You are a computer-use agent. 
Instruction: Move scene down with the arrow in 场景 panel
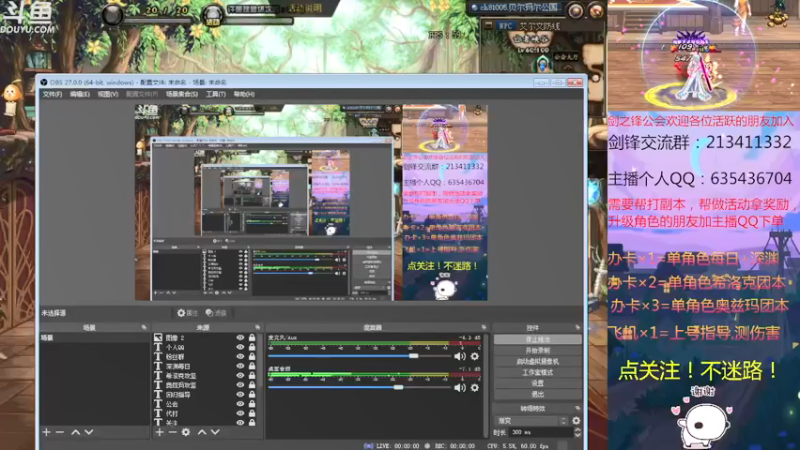coord(89,432)
